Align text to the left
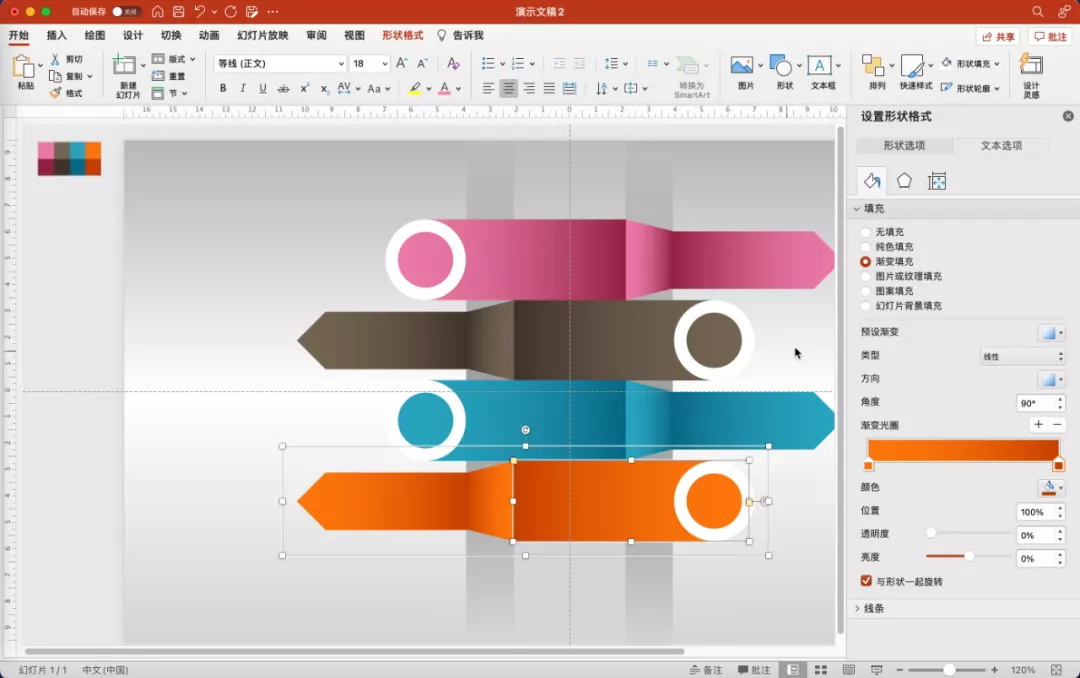This screenshot has width=1080, height=678. tap(488, 88)
